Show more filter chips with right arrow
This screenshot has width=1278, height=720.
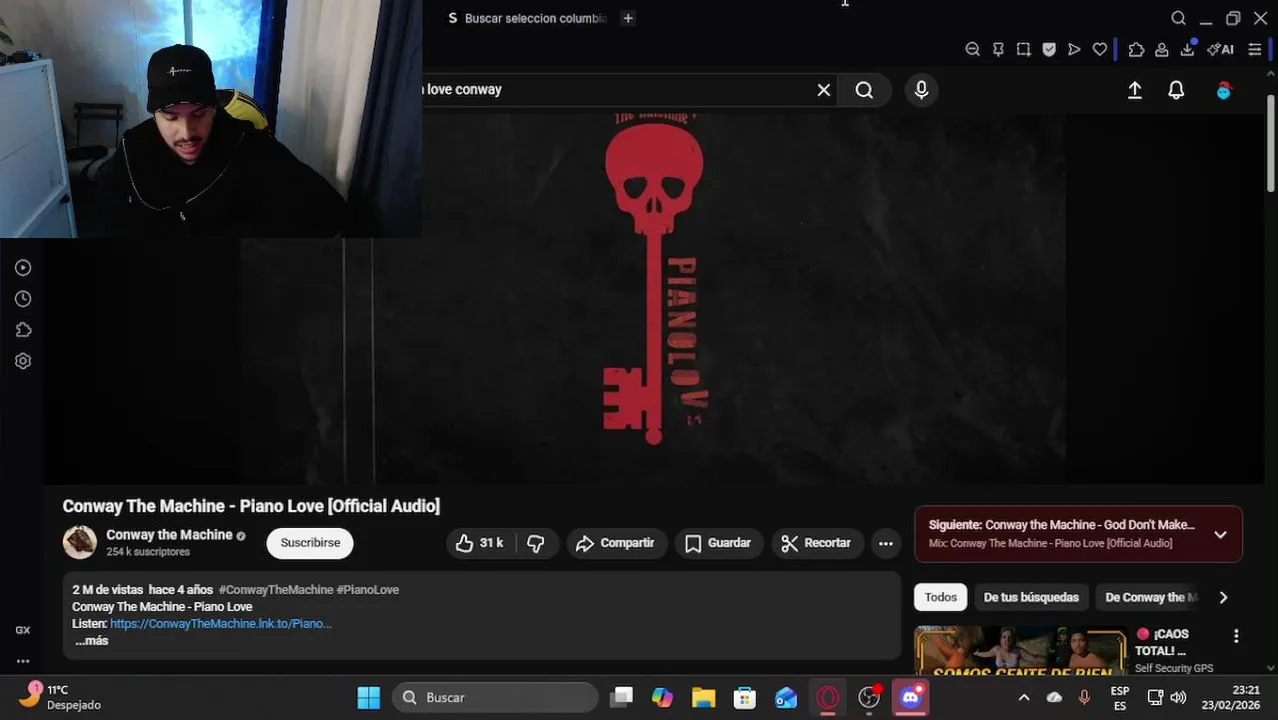point(1223,597)
